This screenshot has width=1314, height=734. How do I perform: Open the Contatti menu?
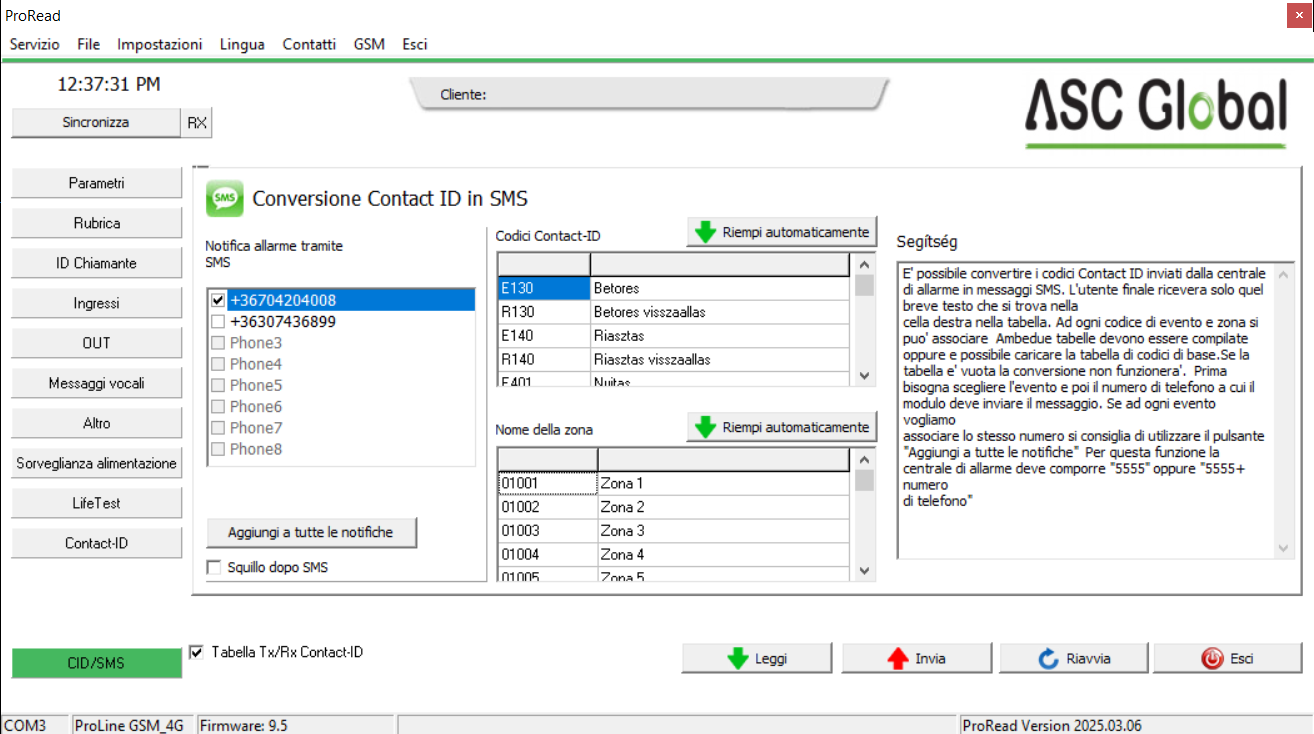click(309, 44)
